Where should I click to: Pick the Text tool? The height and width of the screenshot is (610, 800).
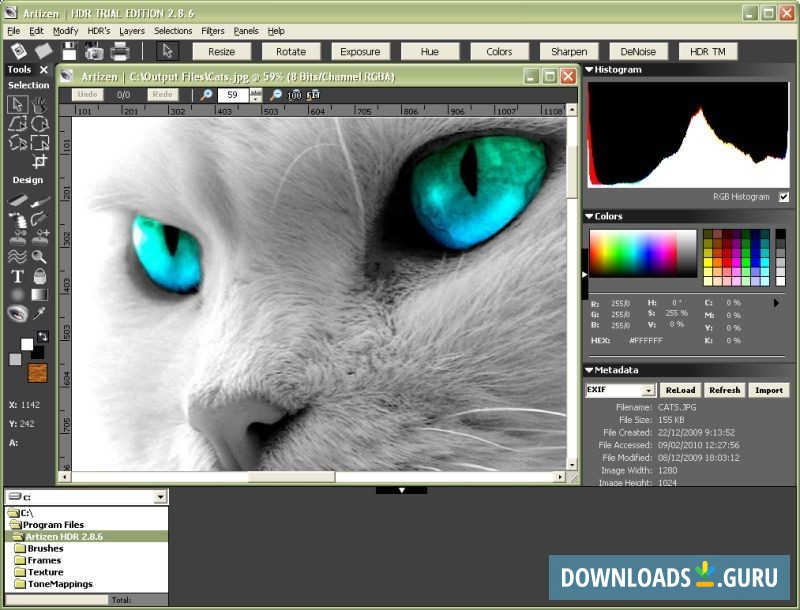pyautogui.click(x=17, y=276)
